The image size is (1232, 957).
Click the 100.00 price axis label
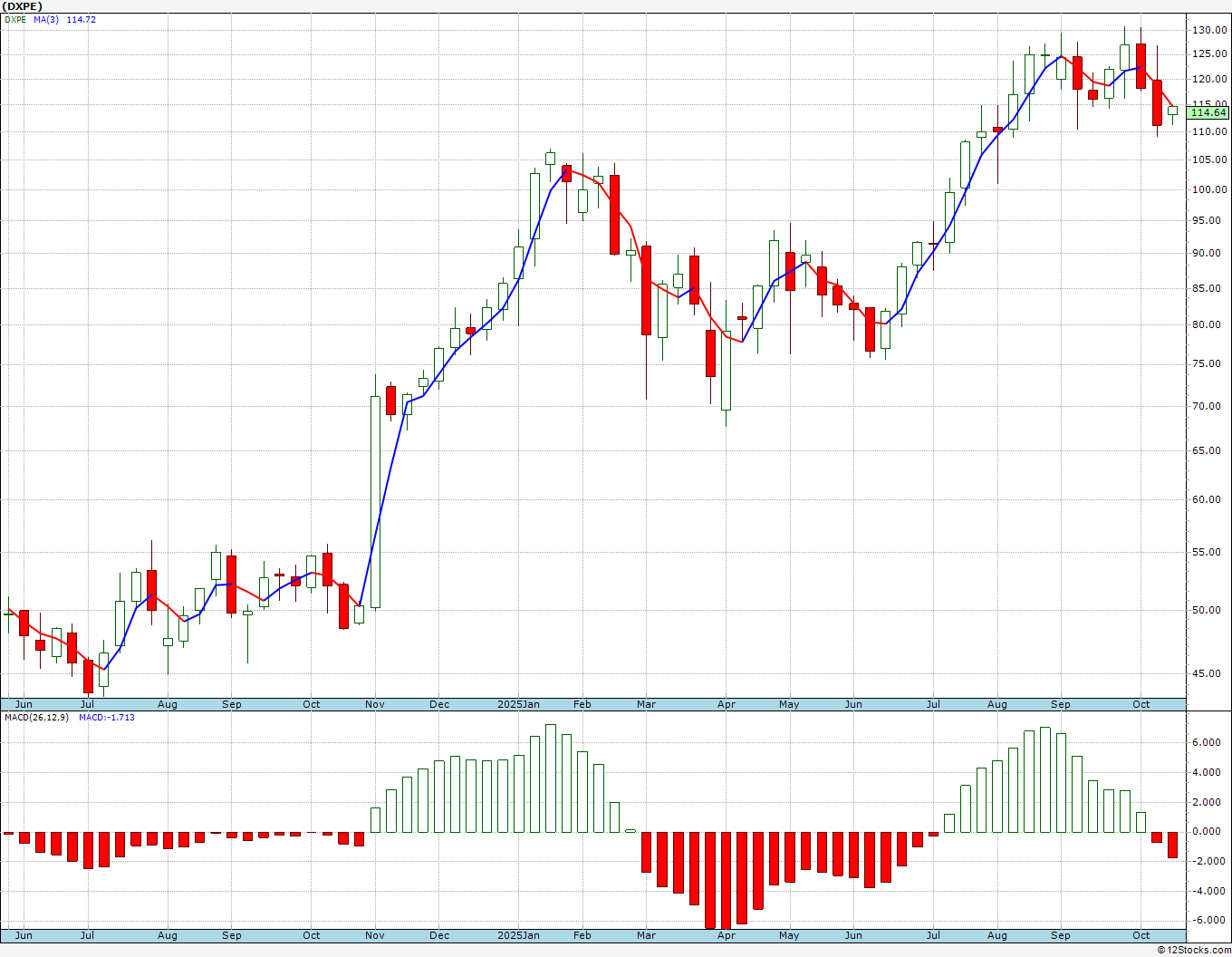tap(1209, 190)
